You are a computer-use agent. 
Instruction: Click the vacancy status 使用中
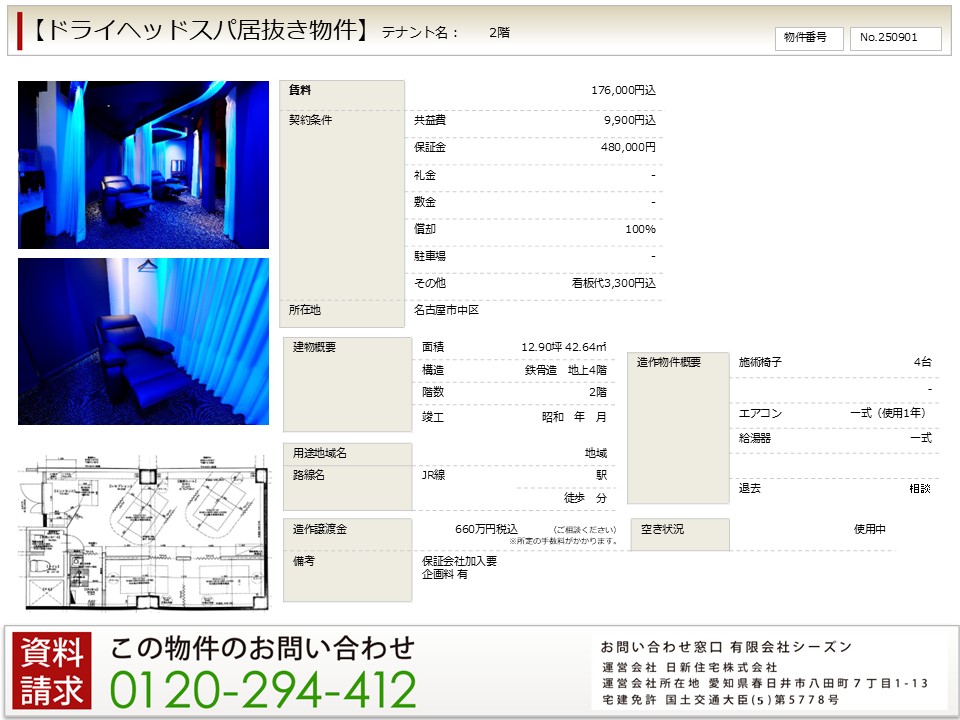tap(870, 530)
